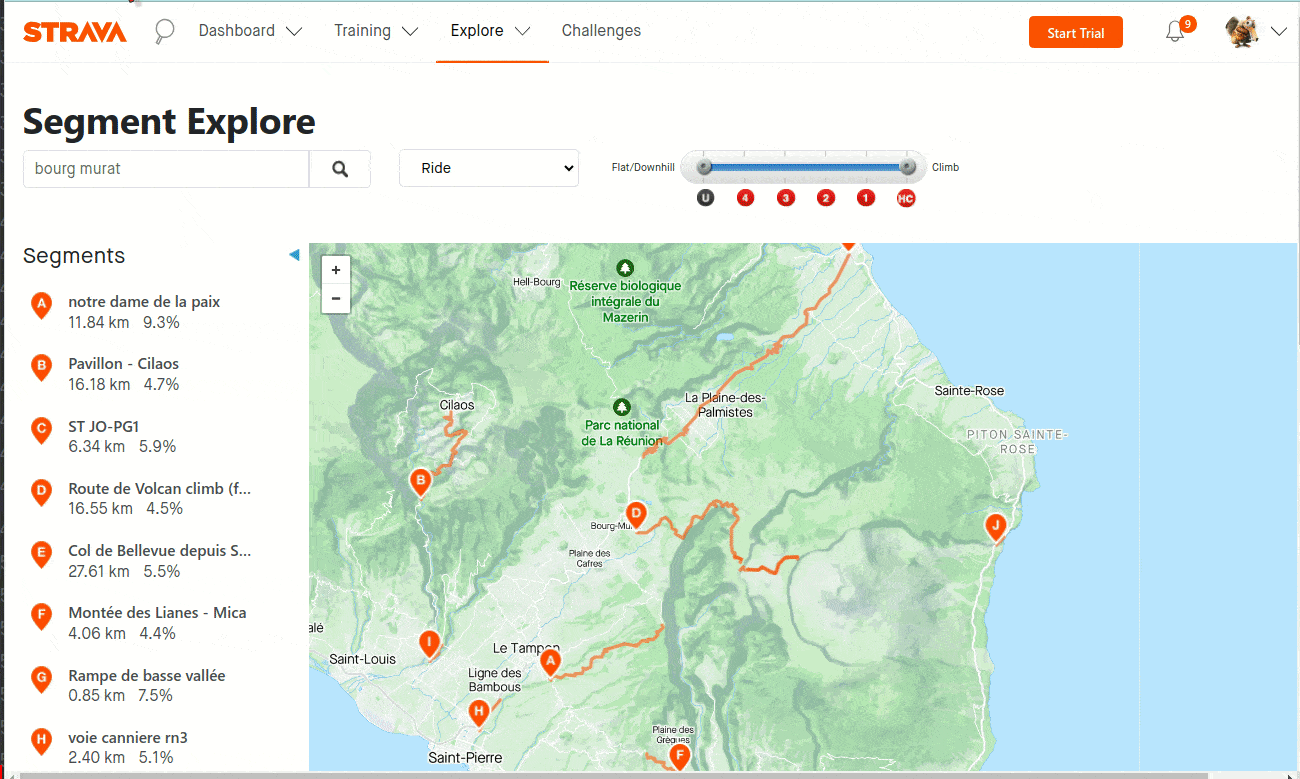
Task: Click the category 1 climb badge
Action: coord(866,198)
